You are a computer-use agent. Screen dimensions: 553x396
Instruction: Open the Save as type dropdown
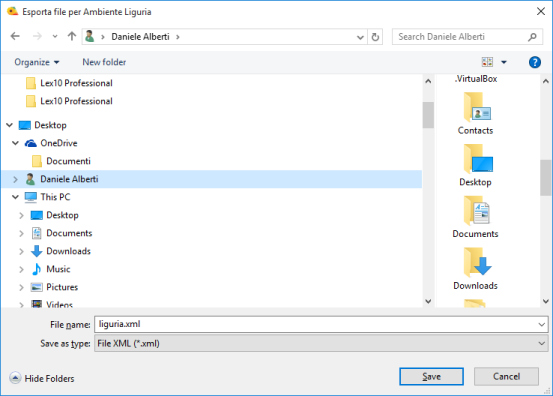[321, 343]
